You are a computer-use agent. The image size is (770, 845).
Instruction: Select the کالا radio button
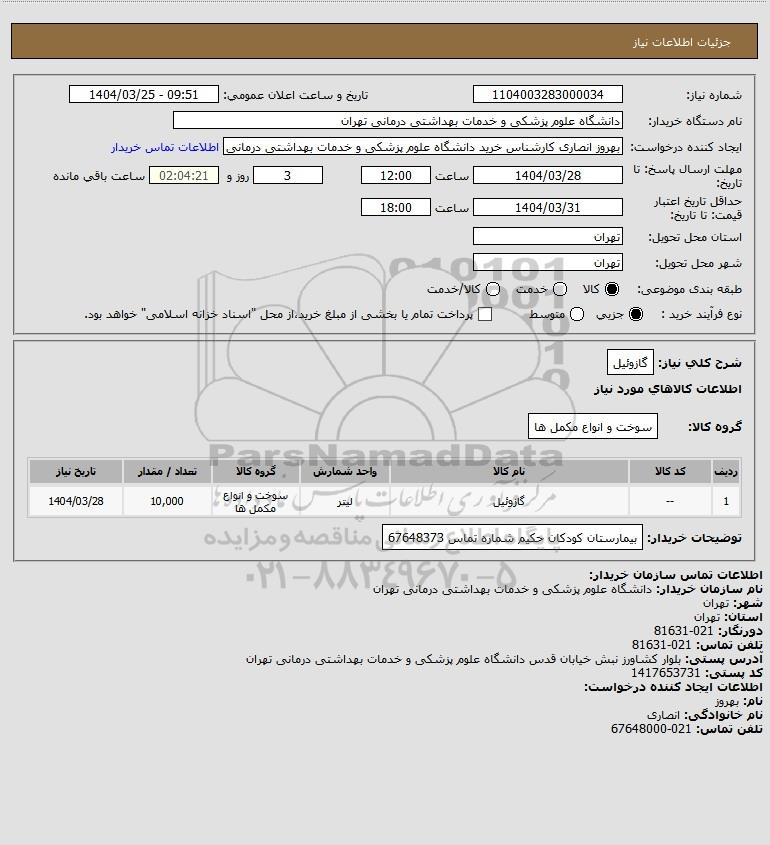(x=612, y=289)
